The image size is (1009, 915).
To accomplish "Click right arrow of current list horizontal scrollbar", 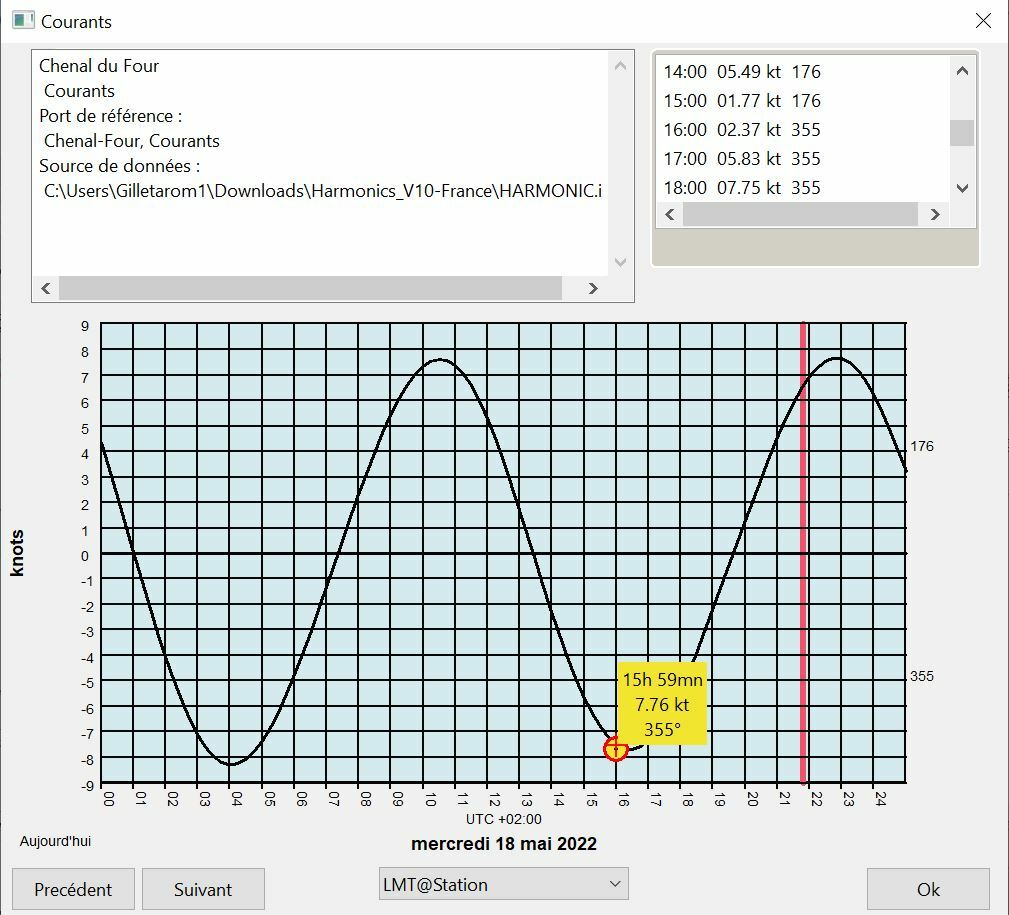I will pos(935,214).
